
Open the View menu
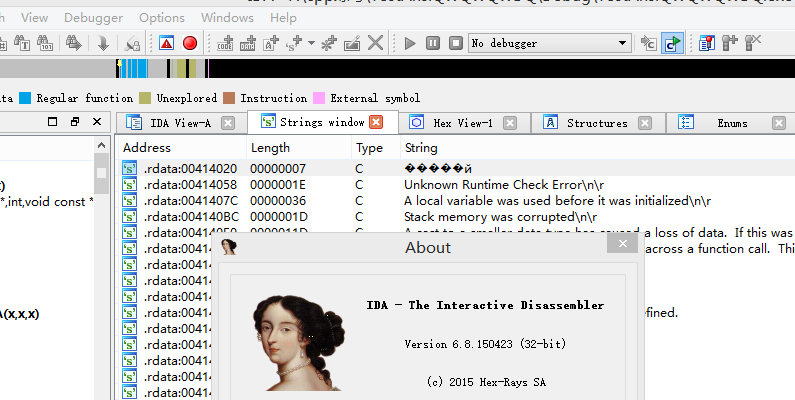coord(34,18)
